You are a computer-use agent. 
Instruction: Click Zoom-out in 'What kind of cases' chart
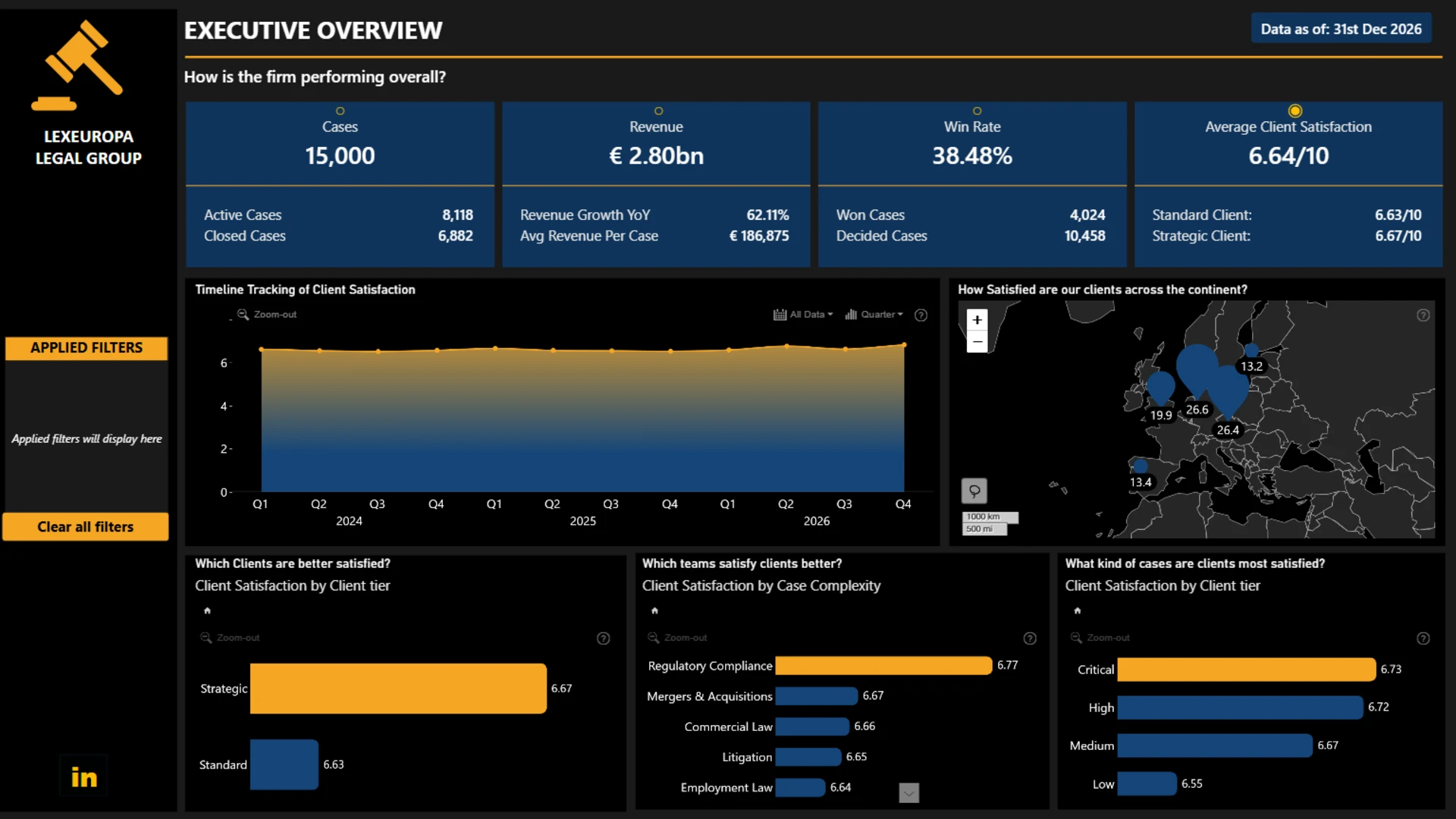[x=1100, y=638]
